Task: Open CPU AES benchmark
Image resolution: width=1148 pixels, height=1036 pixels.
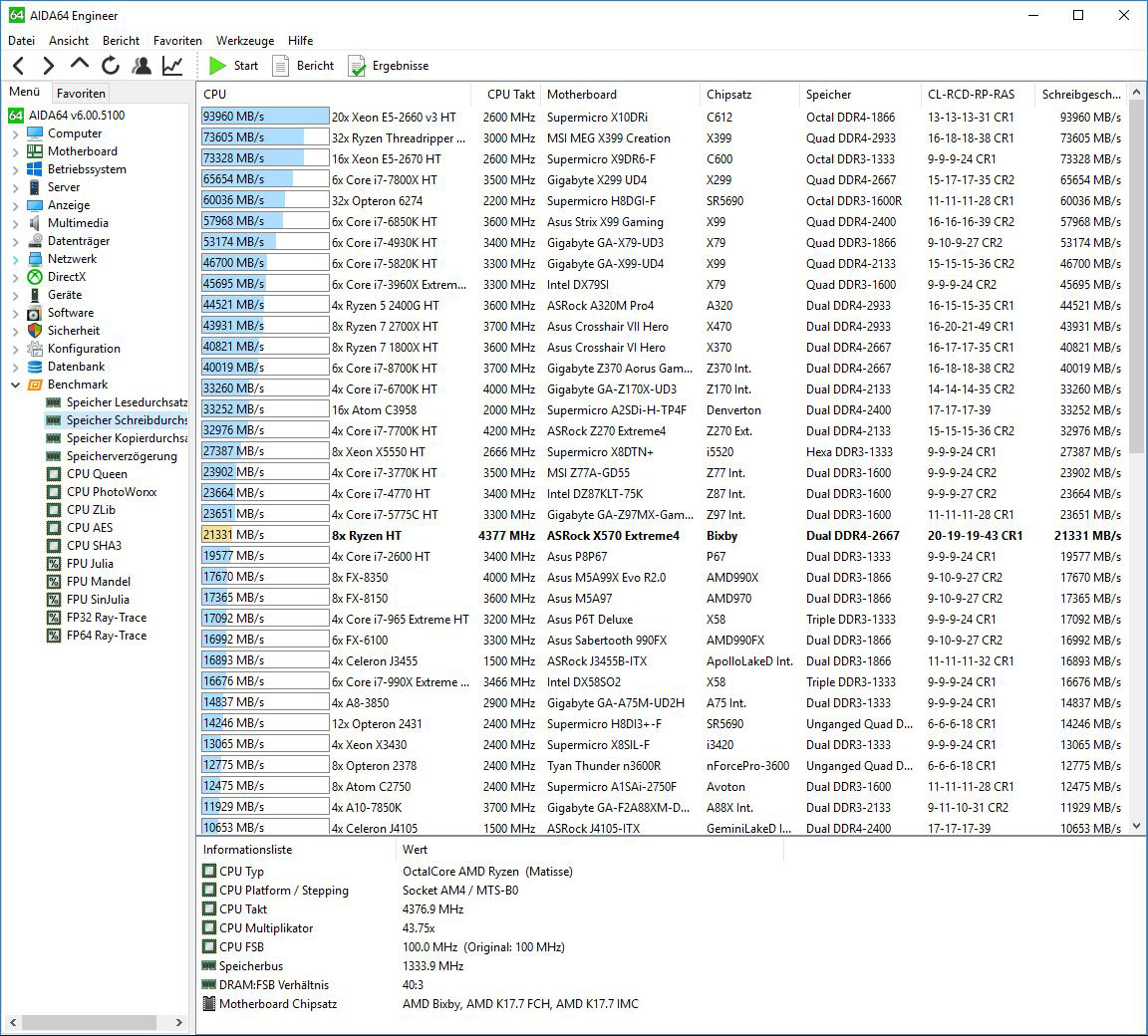Action: [90, 528]
